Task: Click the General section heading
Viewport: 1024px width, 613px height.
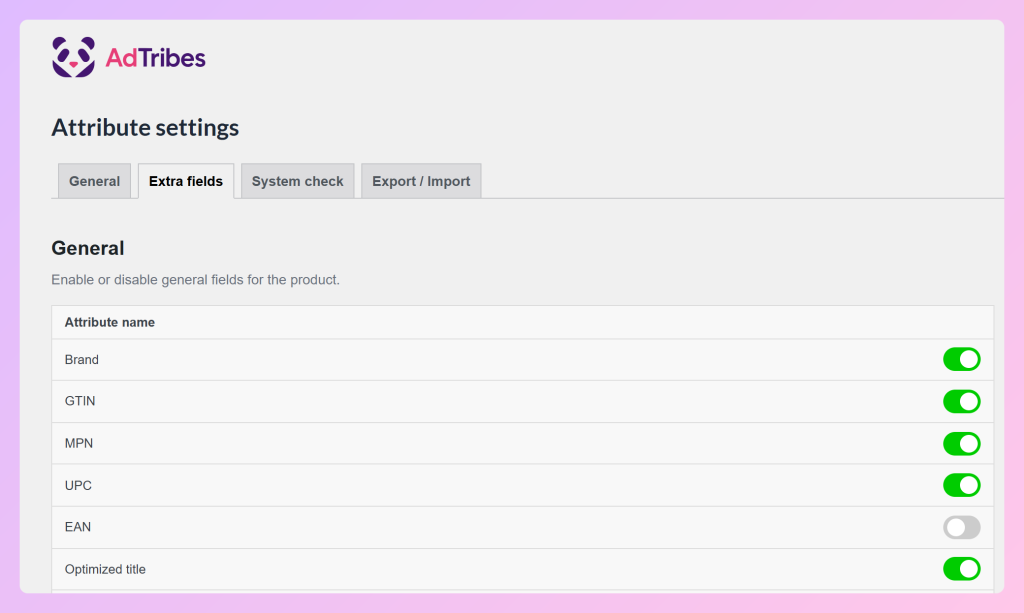Action: 88,248
